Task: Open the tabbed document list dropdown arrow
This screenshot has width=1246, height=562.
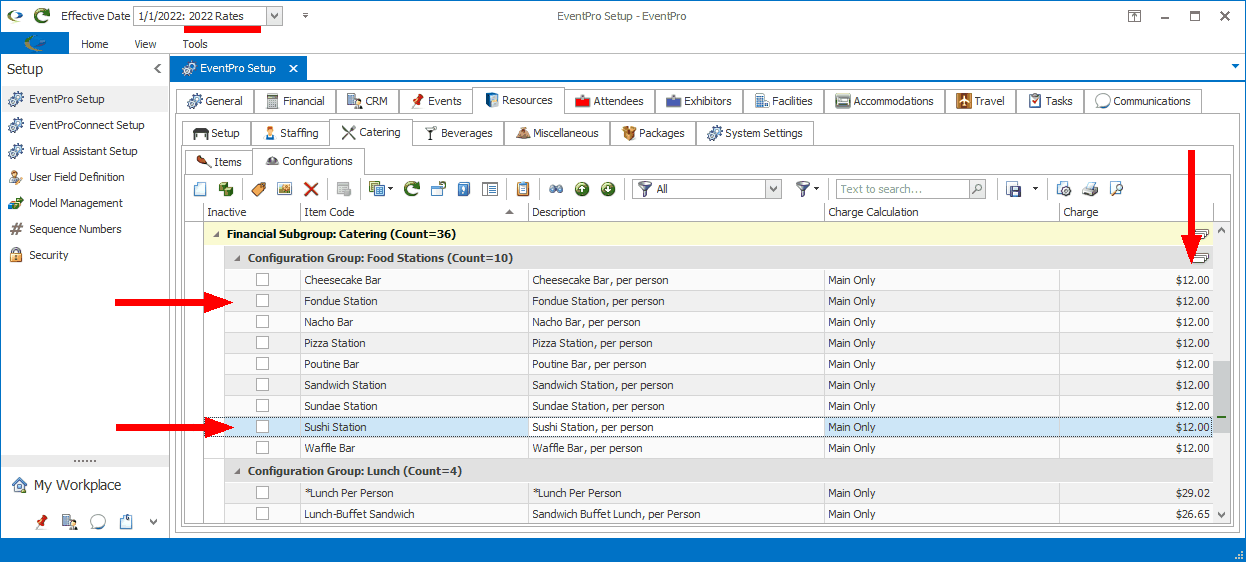Action: (x=1235, y=66)
